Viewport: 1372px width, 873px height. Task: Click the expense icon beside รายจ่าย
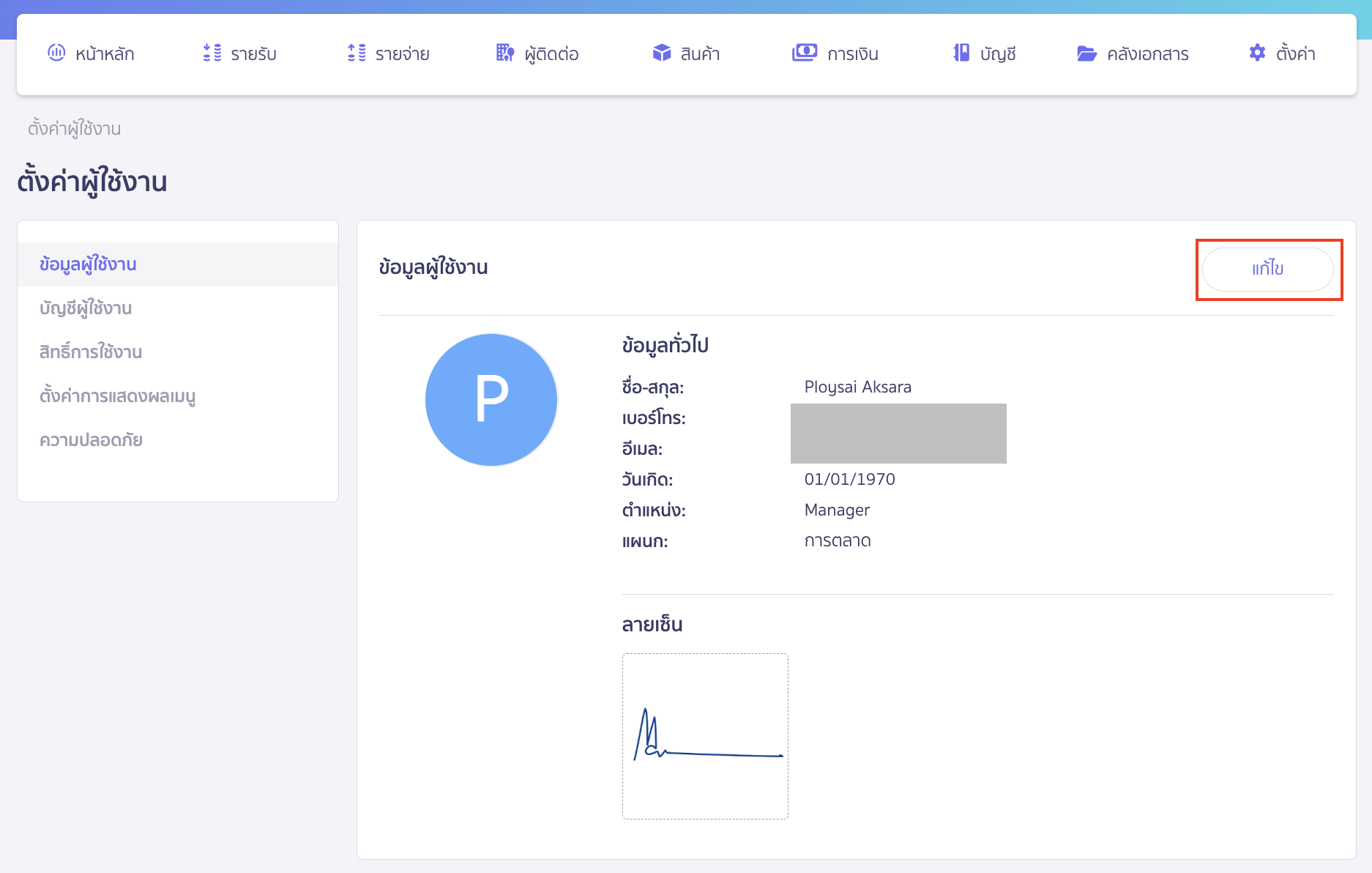coord(357,53)
